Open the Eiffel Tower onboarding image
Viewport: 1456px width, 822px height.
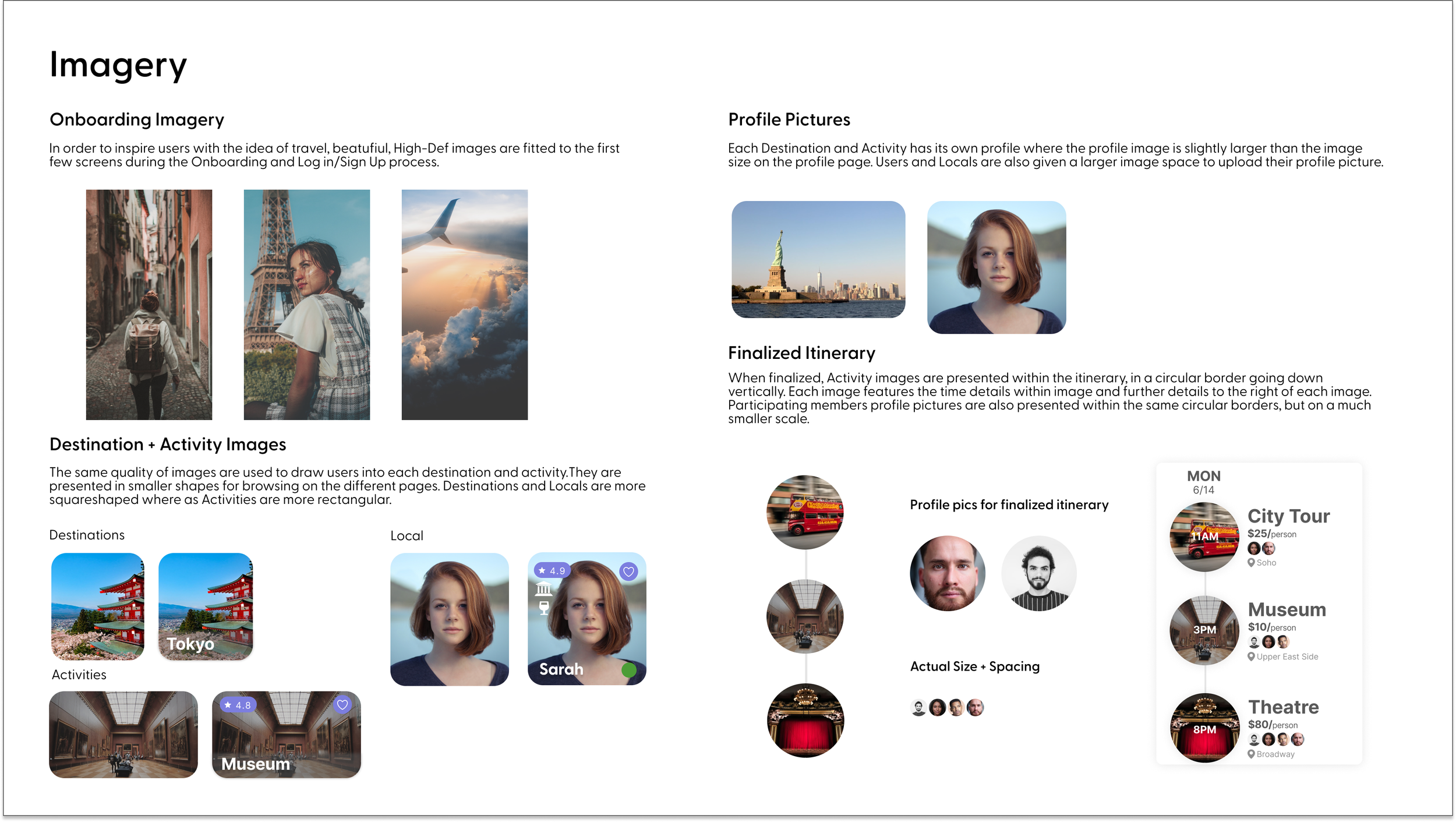tap(307, 305)
